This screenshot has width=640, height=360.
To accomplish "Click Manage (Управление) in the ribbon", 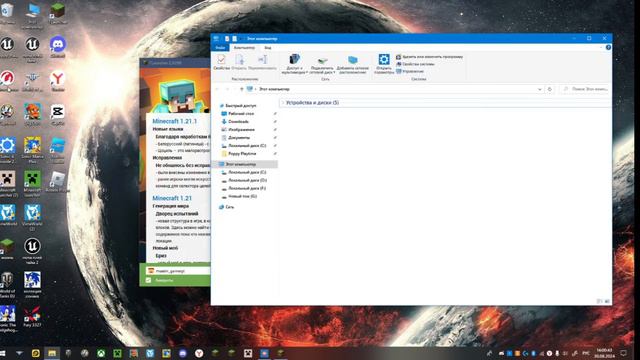I will tap(410, 71).
